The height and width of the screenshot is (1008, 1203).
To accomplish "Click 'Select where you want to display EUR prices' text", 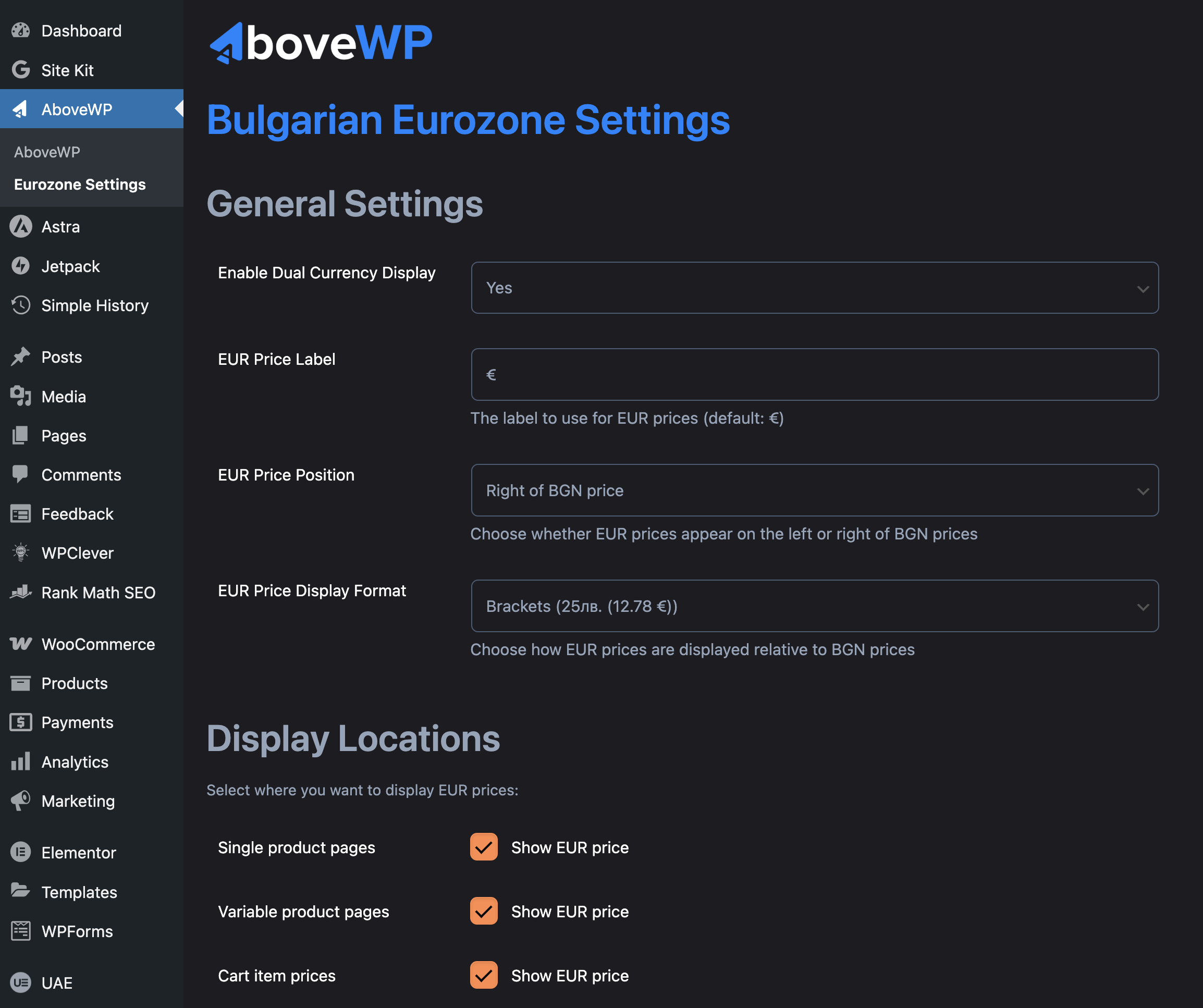I will [362, 790].
